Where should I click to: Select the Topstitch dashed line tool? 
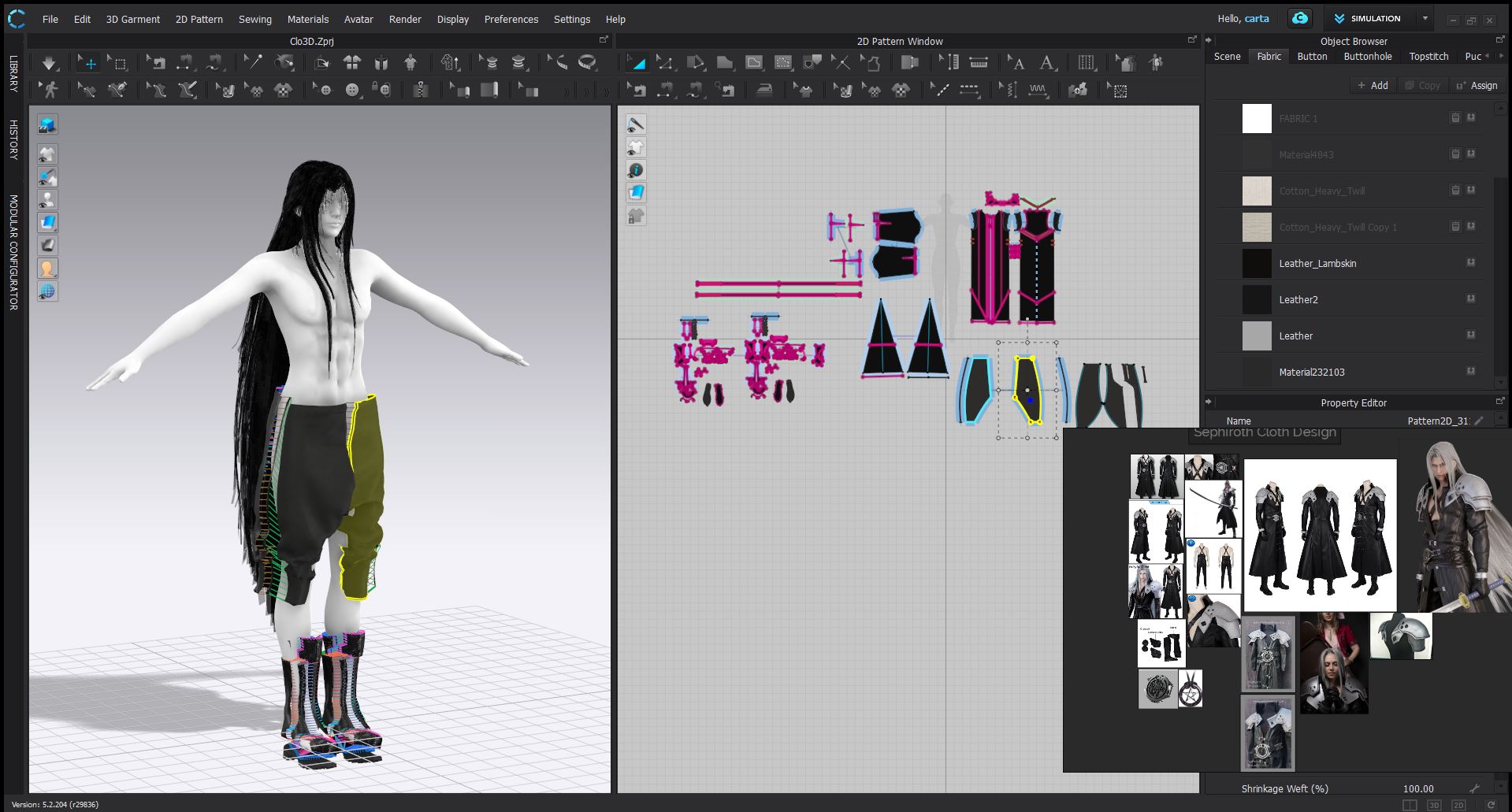(969, 91)
